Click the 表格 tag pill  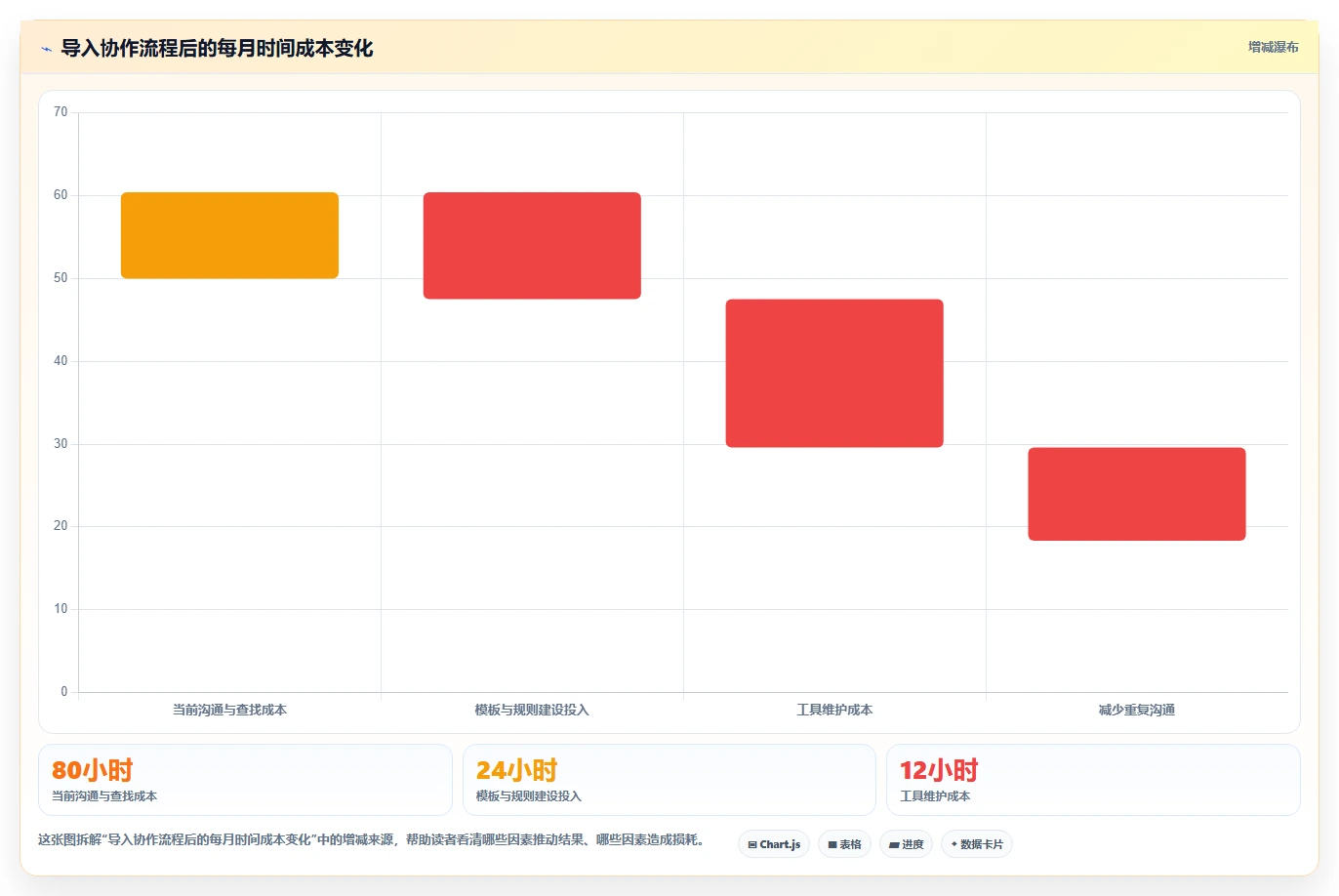coord(844,844)
